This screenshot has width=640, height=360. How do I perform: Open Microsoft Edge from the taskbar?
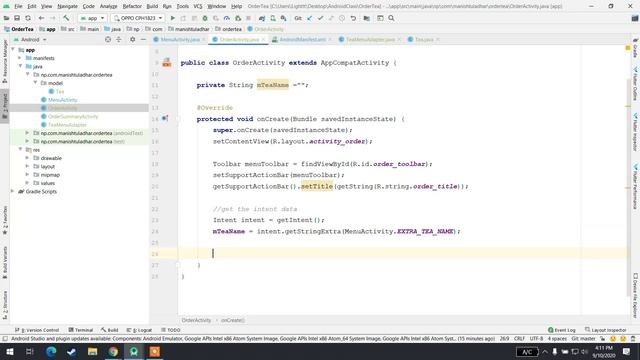pyautogui.click(x=51, y=351)
